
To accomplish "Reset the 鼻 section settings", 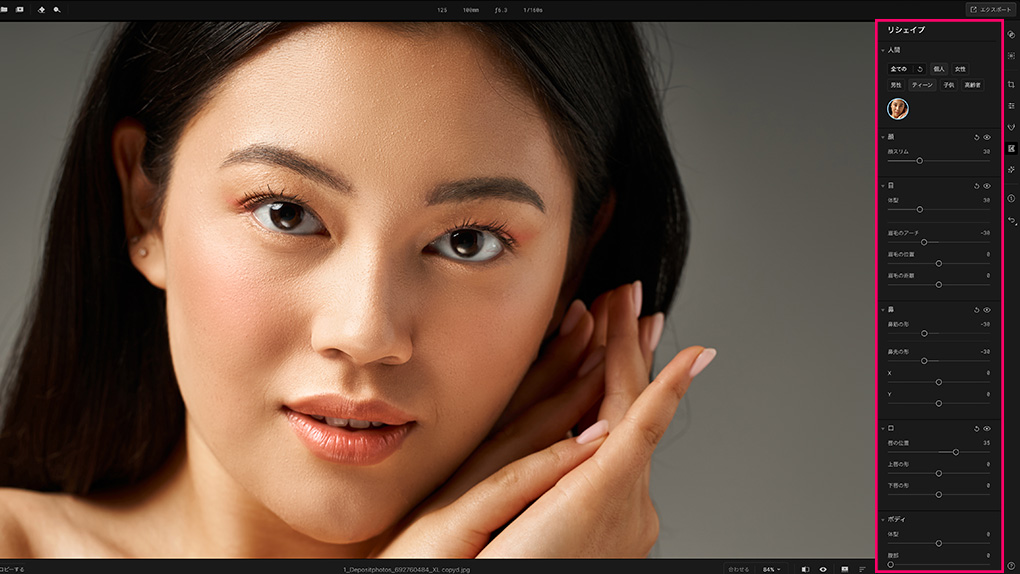I will click(x=976, y=310).
